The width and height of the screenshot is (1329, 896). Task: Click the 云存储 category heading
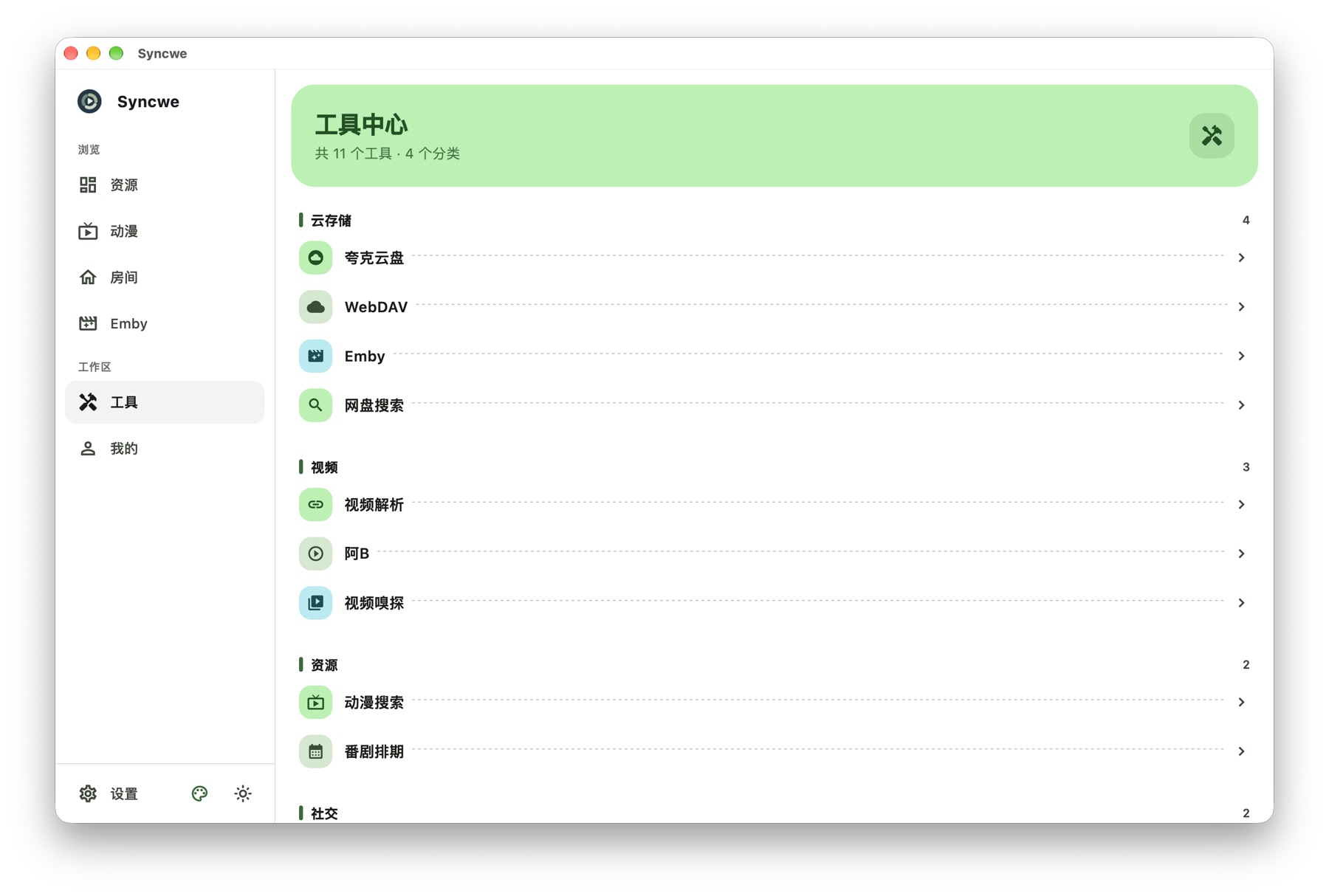331,221
